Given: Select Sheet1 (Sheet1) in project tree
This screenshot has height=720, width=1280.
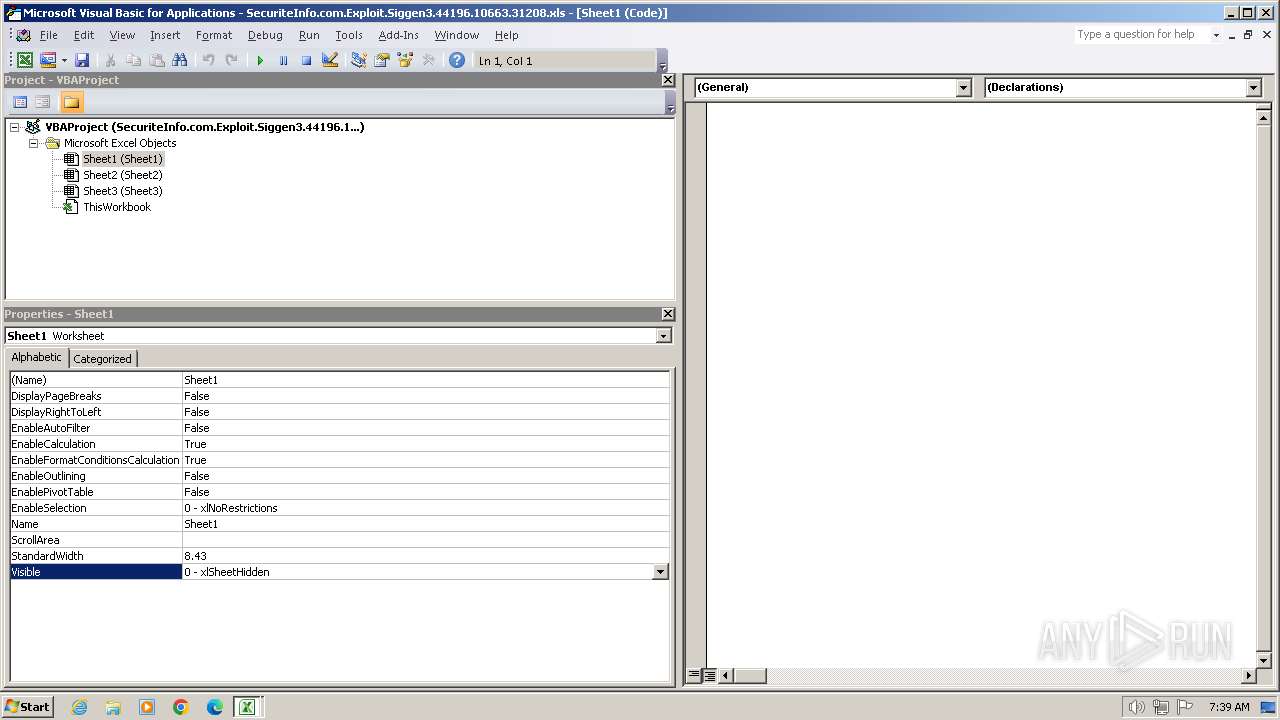Looking at the screenshot, I should pyautogui.click(x=122, y=159).
